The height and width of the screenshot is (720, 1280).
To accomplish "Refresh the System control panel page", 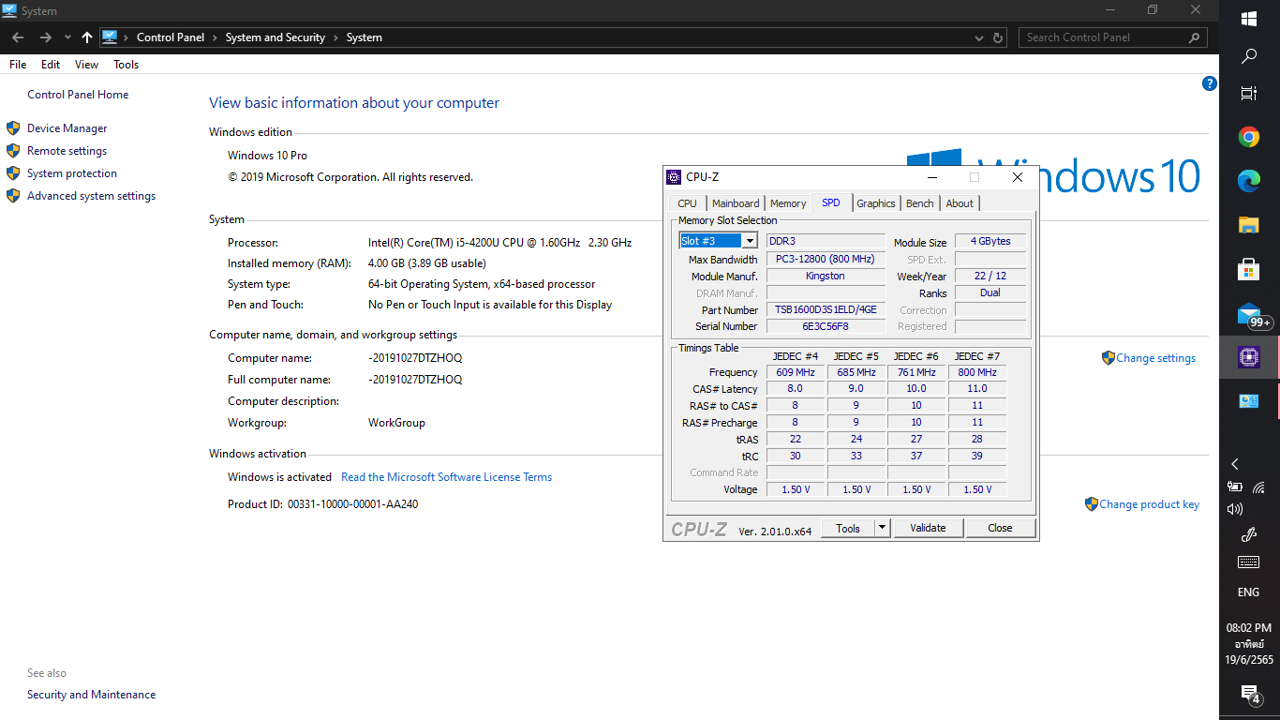I will 997,37.
